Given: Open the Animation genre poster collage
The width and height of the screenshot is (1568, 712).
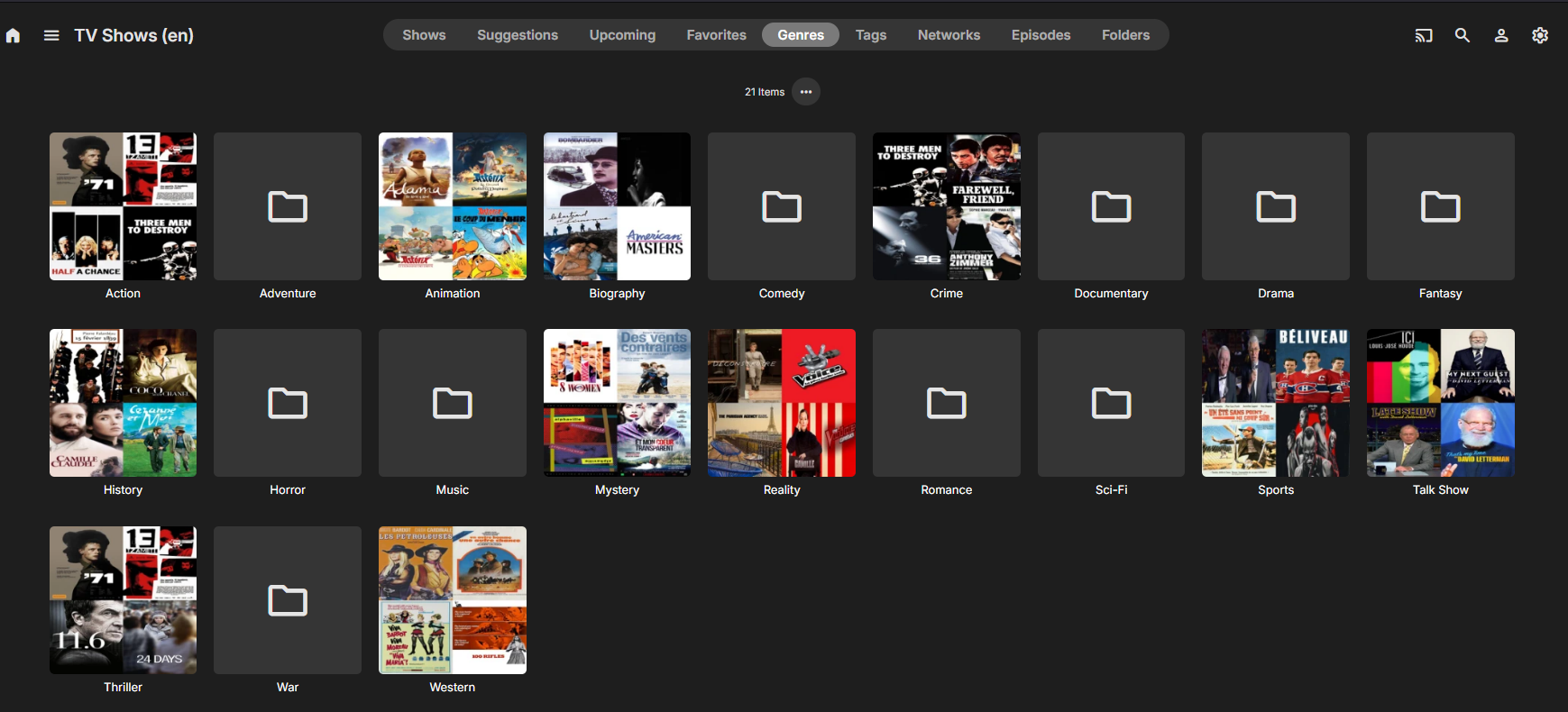Looking at the screenshot, I should [453, 206].
